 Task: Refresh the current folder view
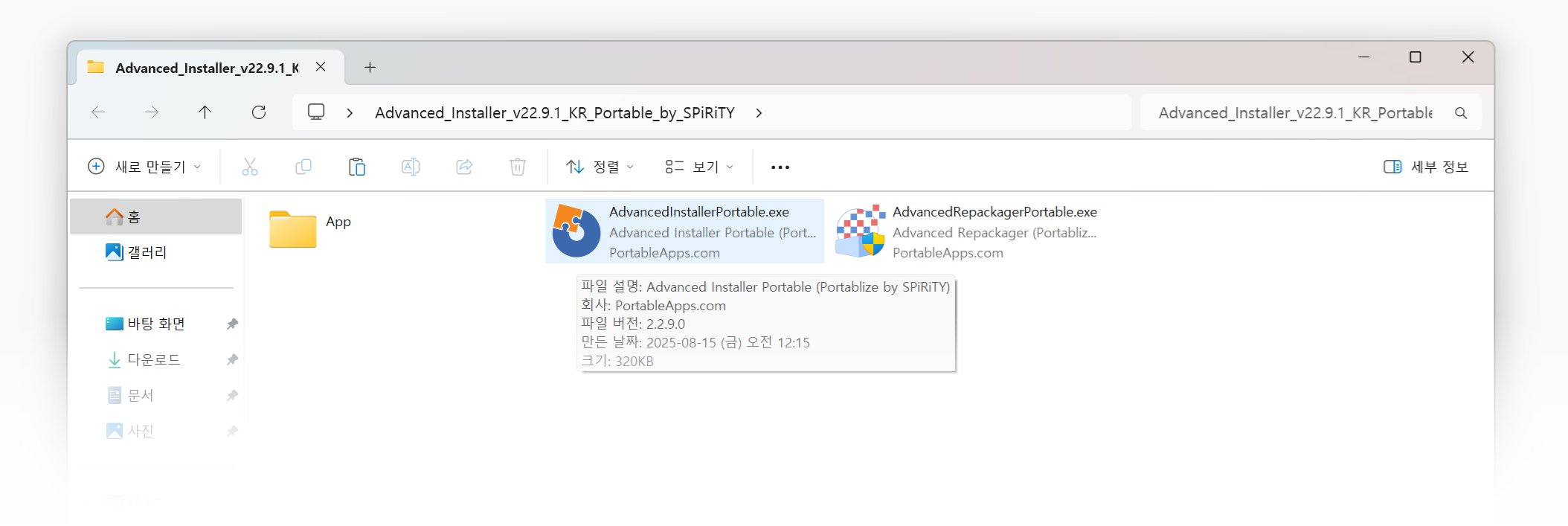[x=259, y=112]
